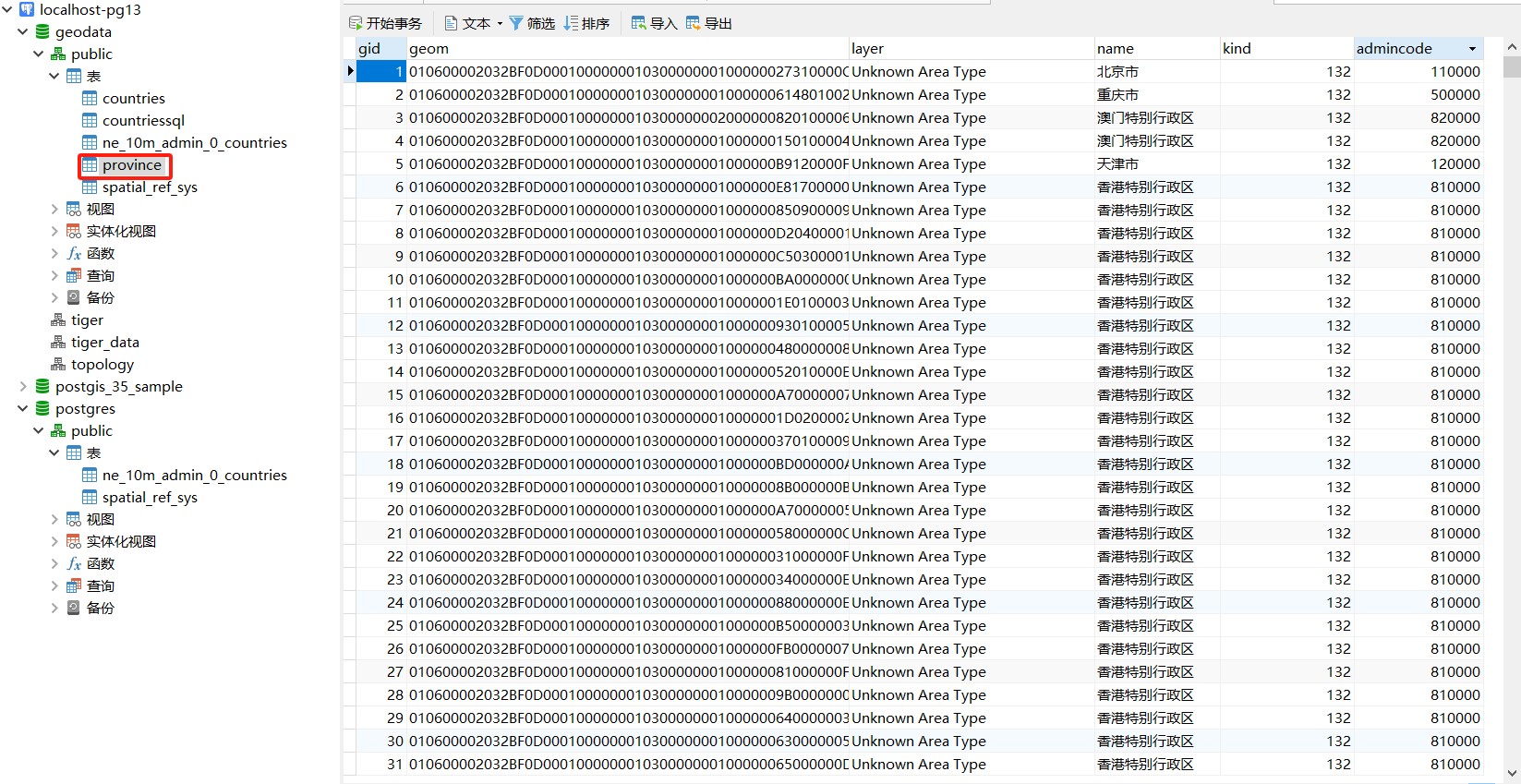The height and width of the screenshot is (784, 1521).
Task: Click the 视图 views icon under geodata
Action: tap(74, 209)
